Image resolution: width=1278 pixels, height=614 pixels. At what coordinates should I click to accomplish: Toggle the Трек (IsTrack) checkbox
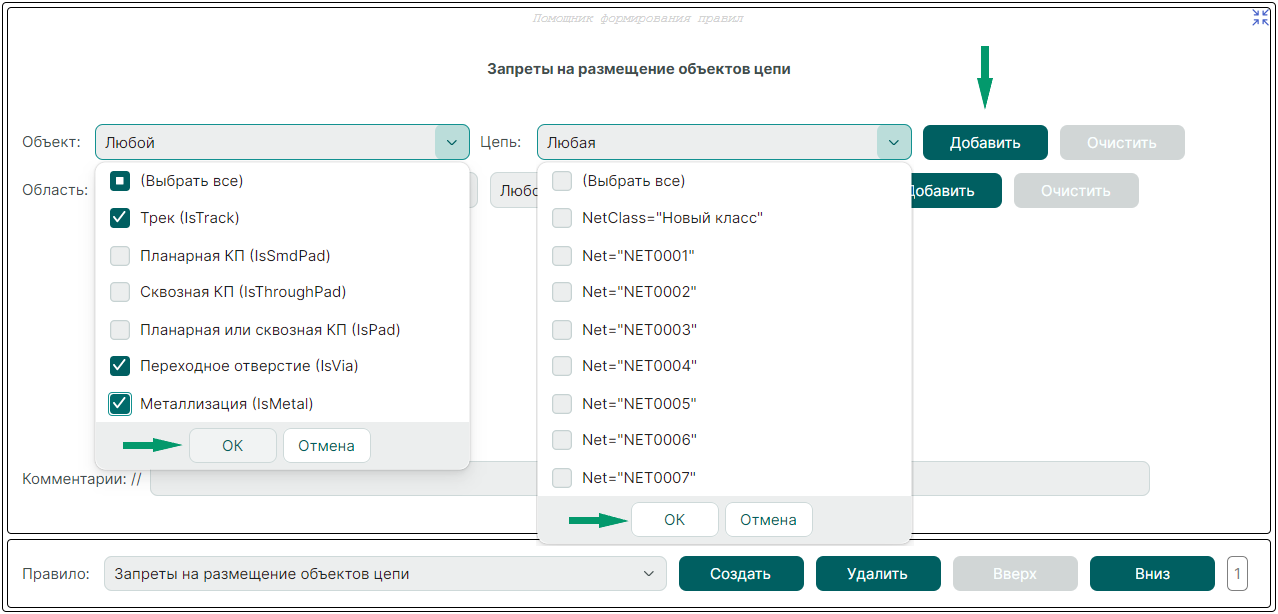click(120, 218)
